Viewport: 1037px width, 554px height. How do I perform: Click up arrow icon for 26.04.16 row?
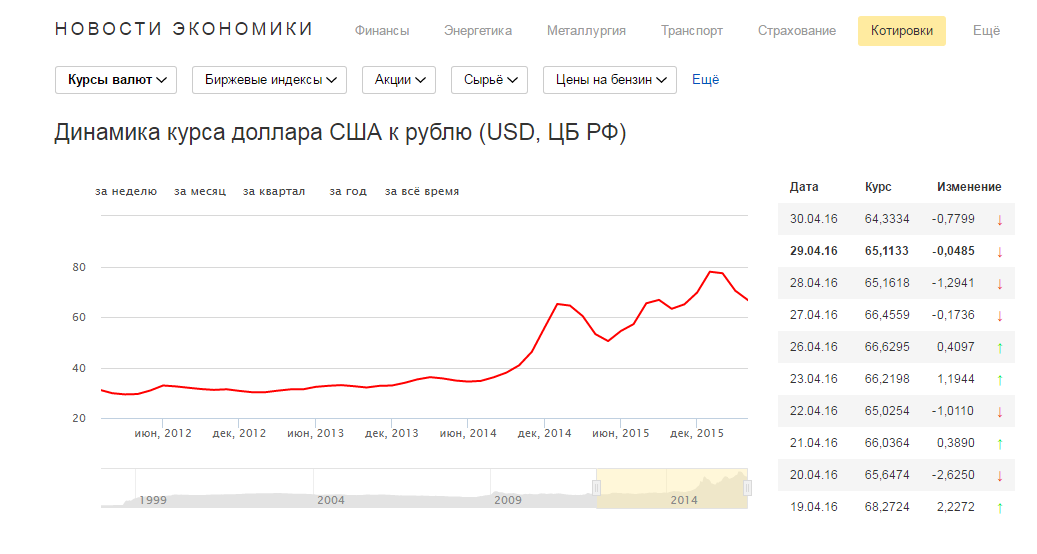(999, 347)
